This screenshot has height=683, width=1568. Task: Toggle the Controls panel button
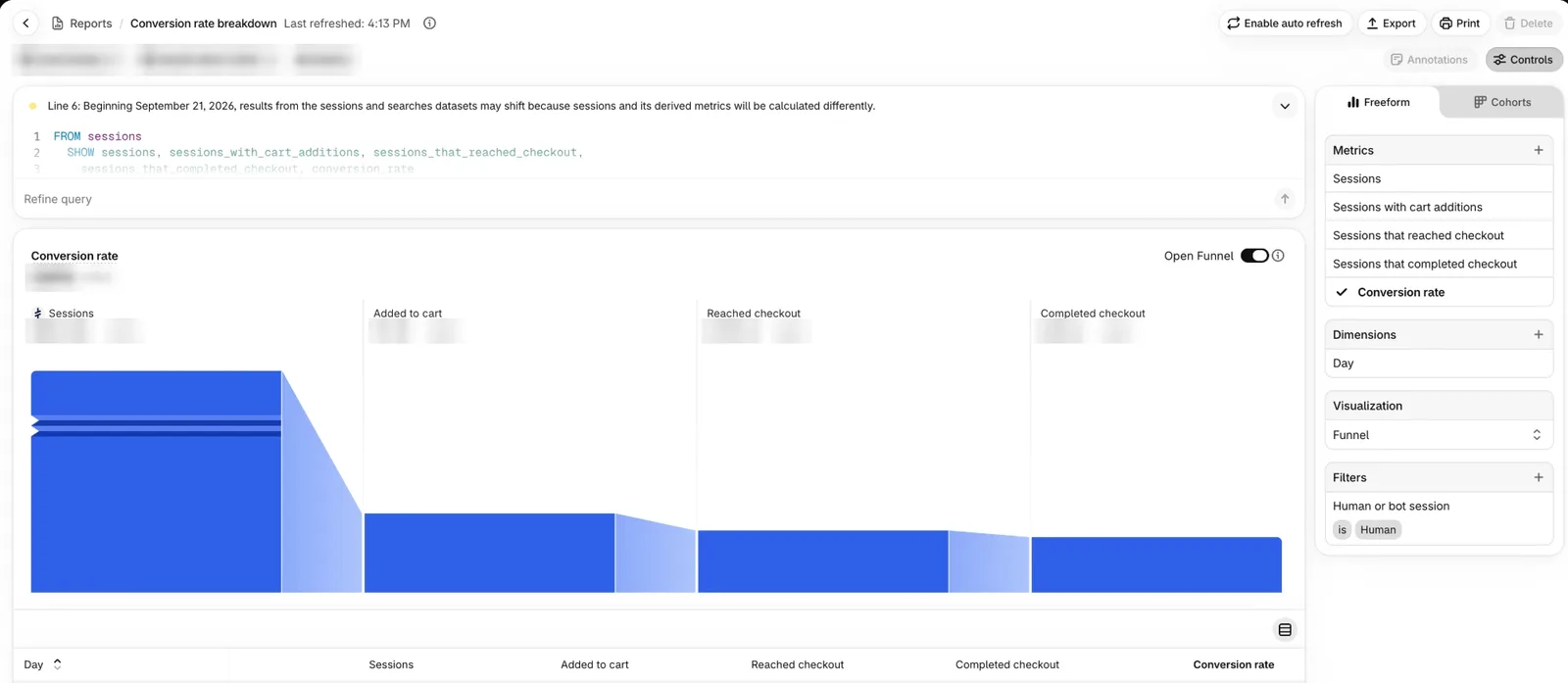click(1524, 60)
